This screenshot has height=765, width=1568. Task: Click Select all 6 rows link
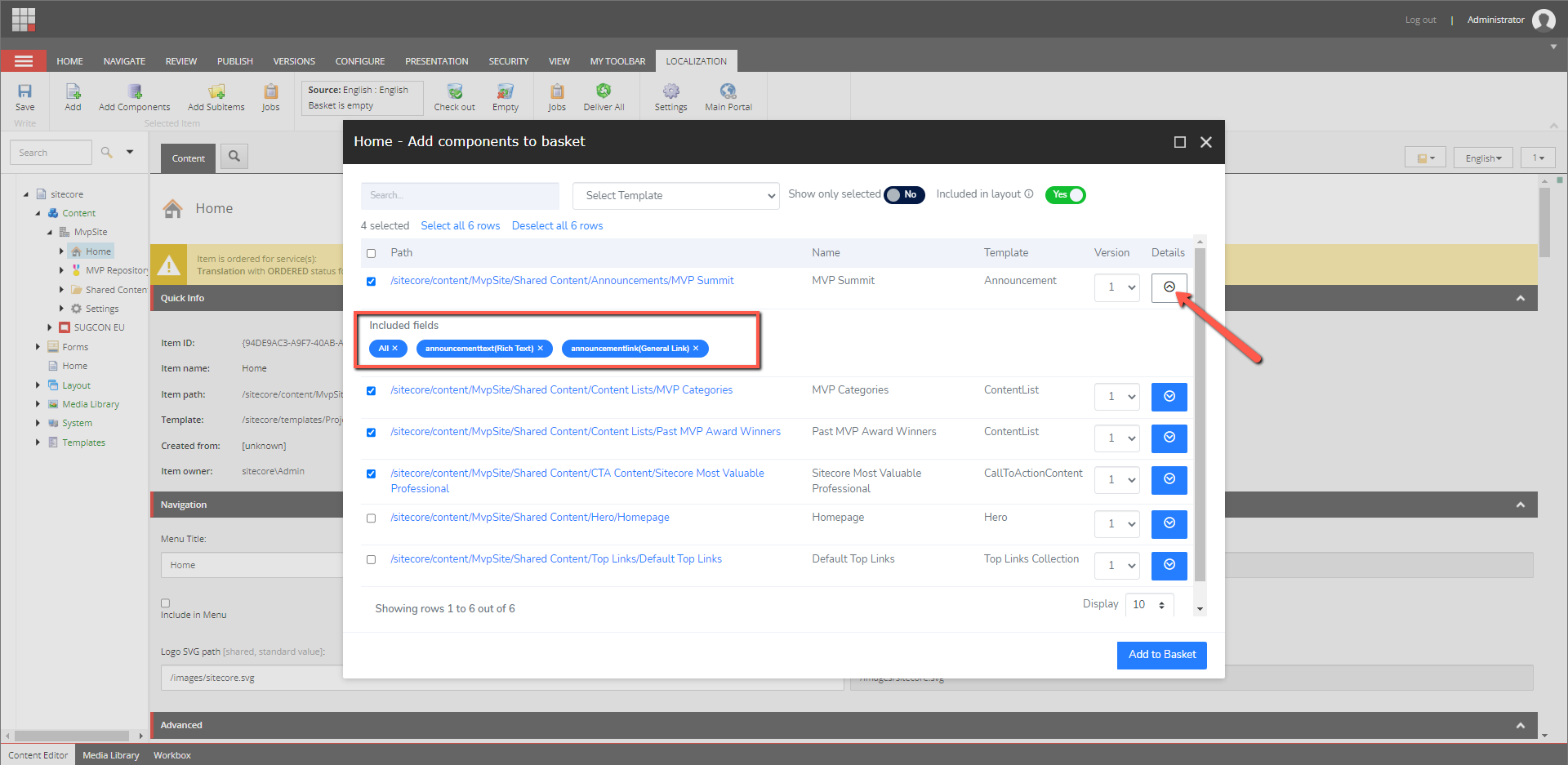[x=461, y=226]
